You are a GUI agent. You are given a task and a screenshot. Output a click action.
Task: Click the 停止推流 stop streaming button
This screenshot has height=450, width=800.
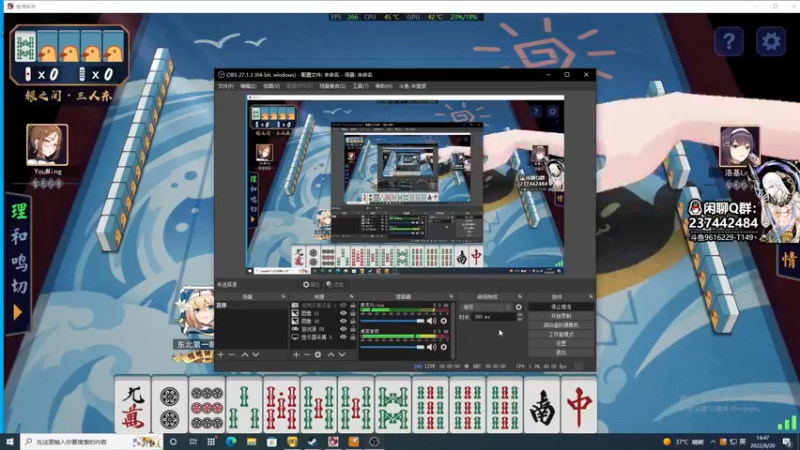(x=561, y=307)
